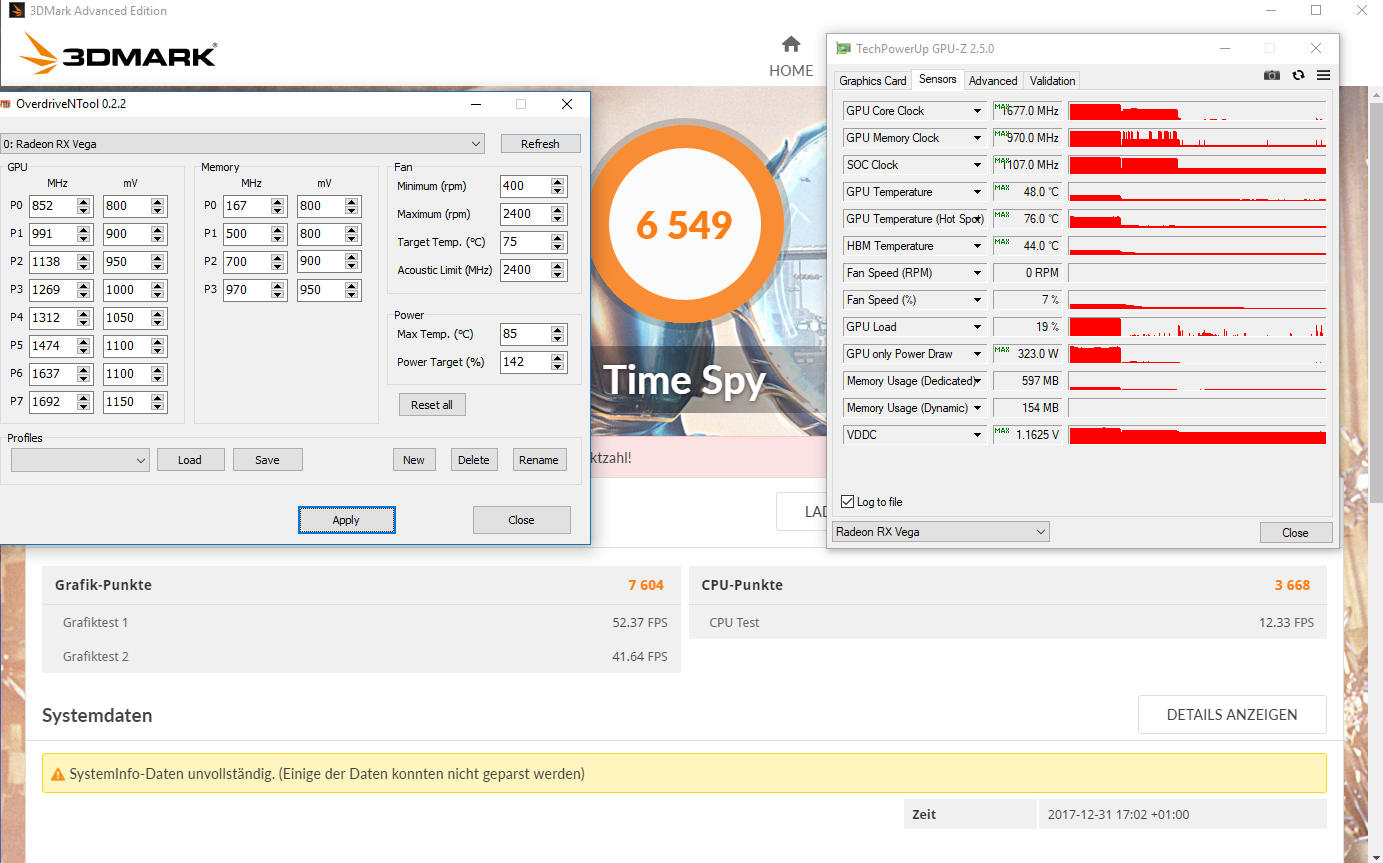
Task: Click the 3DMark logo
Action: coord(119,54)
